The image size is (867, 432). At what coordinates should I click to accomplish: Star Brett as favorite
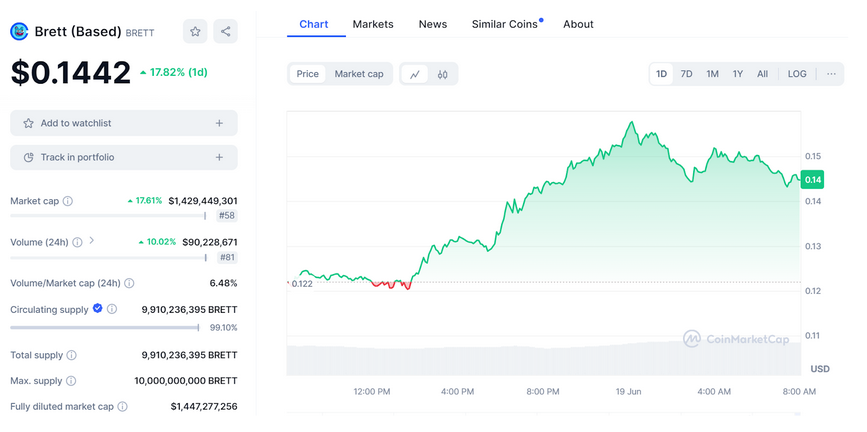(195, 32)
